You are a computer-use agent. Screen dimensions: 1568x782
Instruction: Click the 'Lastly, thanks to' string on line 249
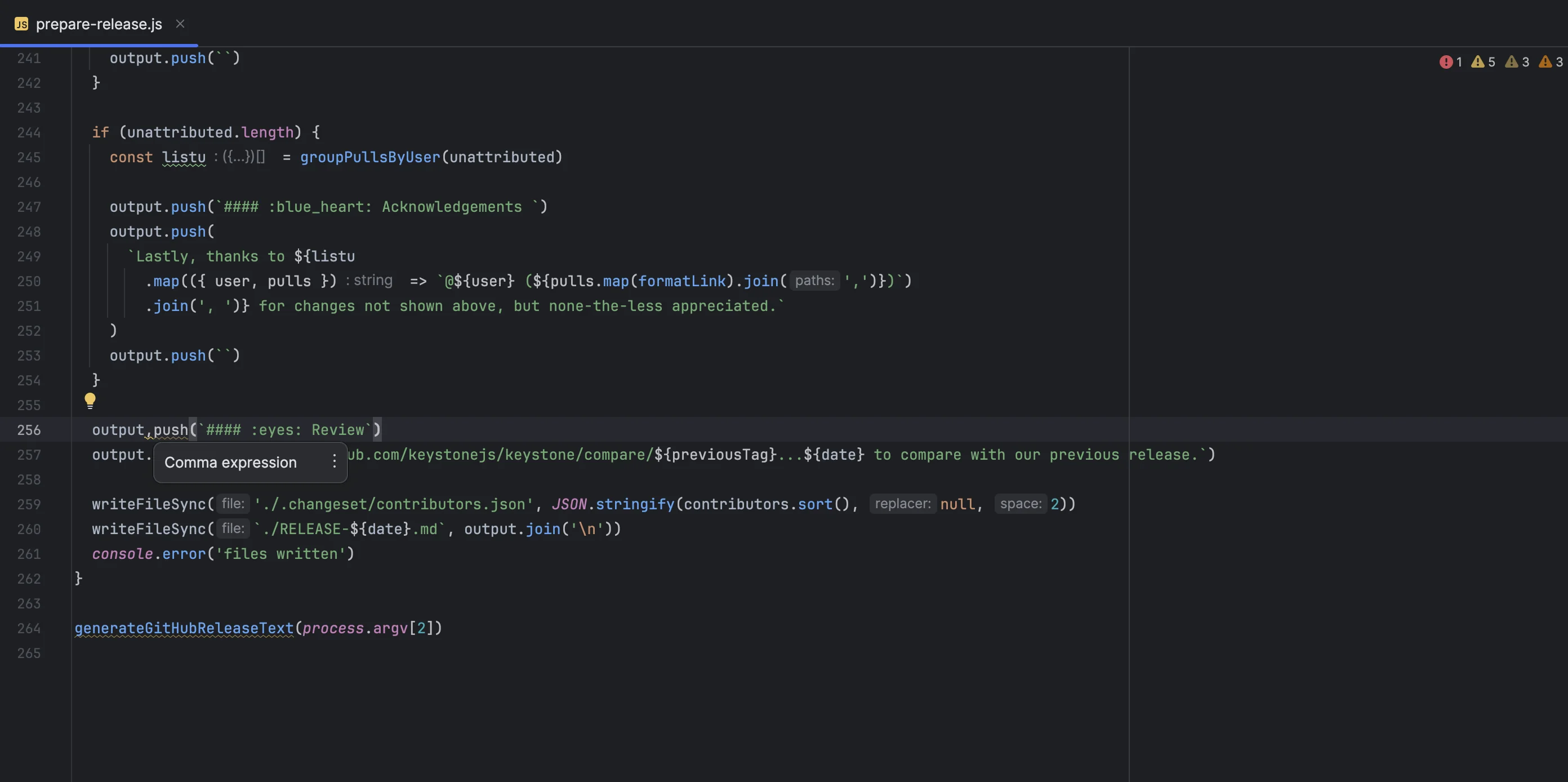click(206, 256)
